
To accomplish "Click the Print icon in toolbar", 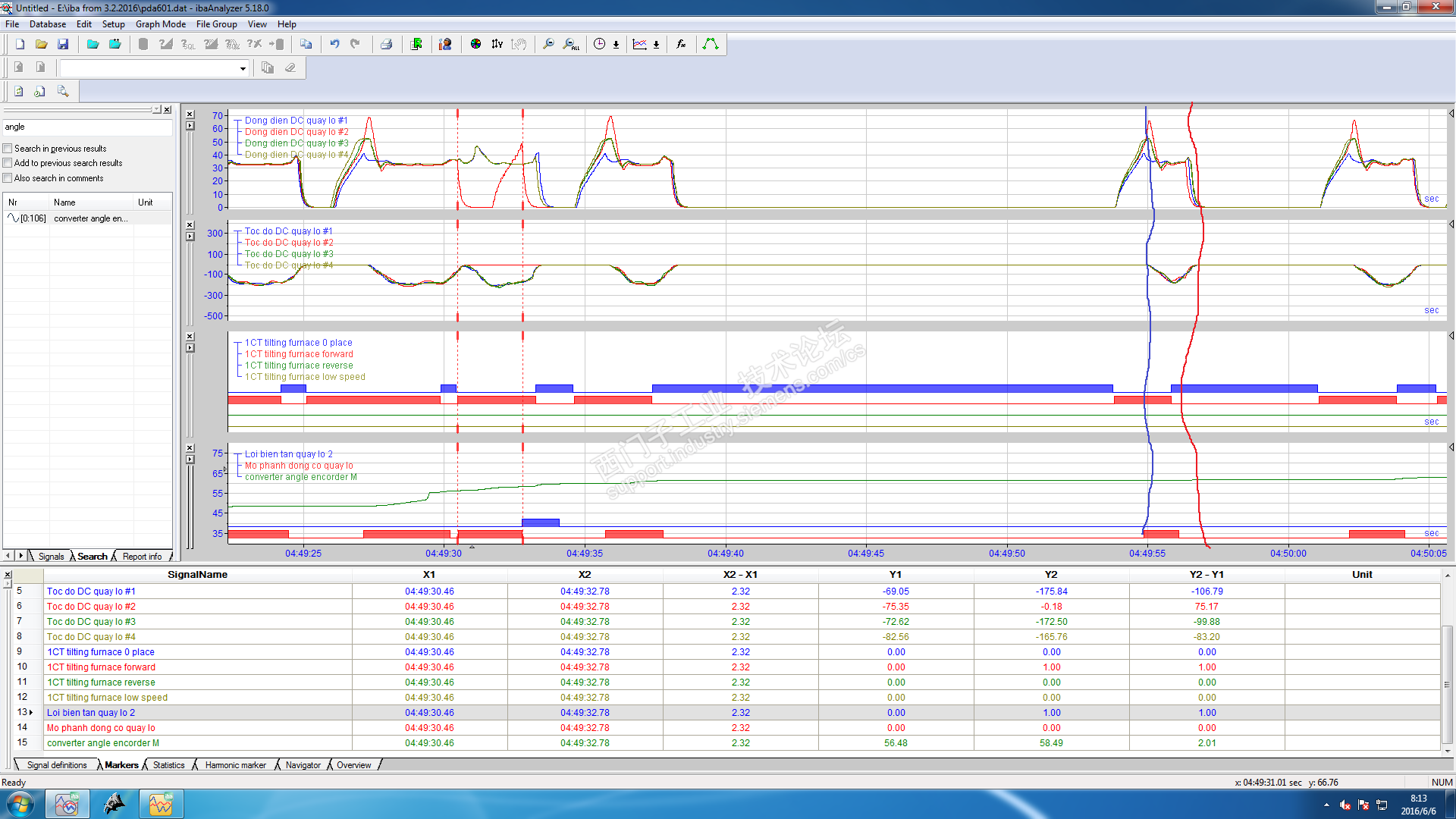I will point(386,45).
